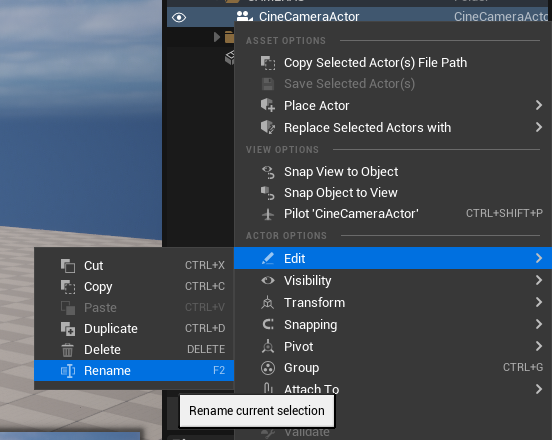552x440 pixels.
Task: Choose Group from Actor Options
Action: click(x=393, y=368)
